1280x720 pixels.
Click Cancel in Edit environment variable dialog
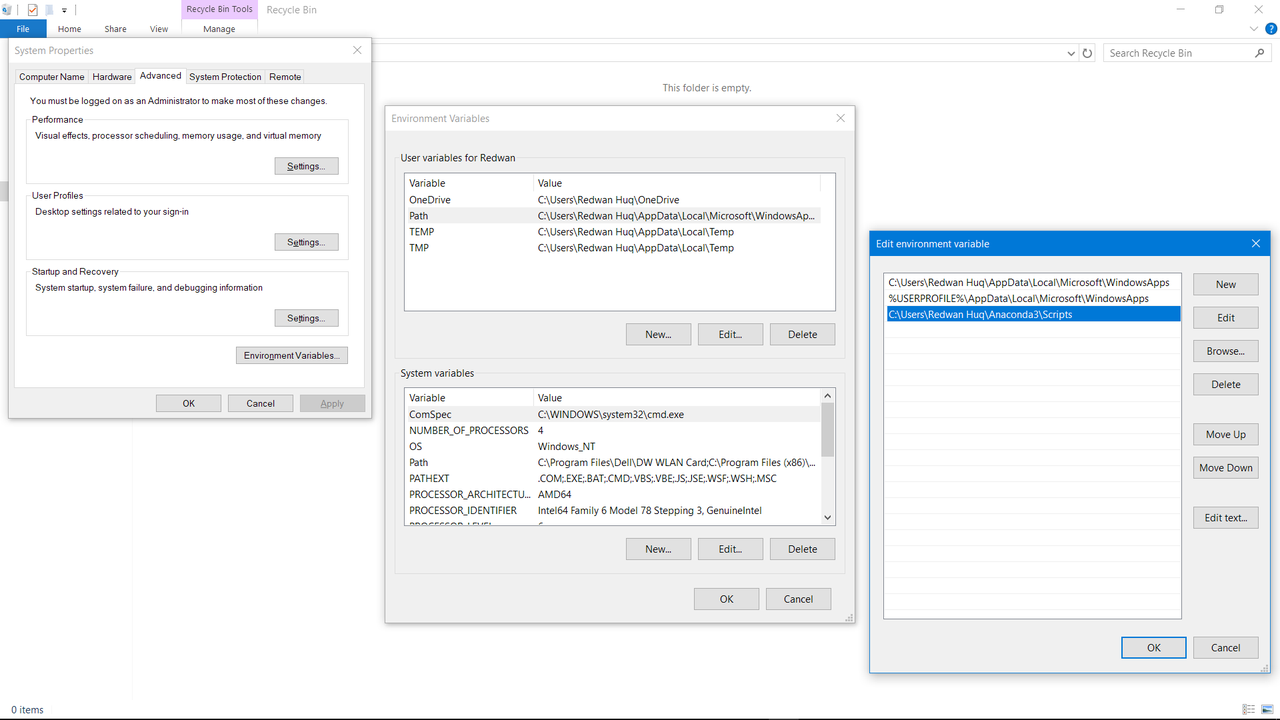pyautogui.click(x=1226, y=647)
